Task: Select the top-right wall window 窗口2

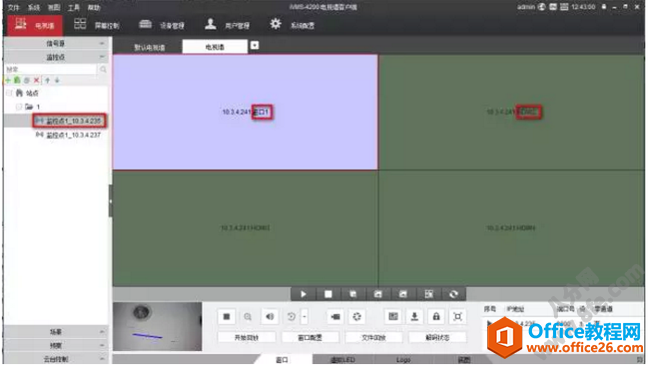Action: [x=512, y=112]
